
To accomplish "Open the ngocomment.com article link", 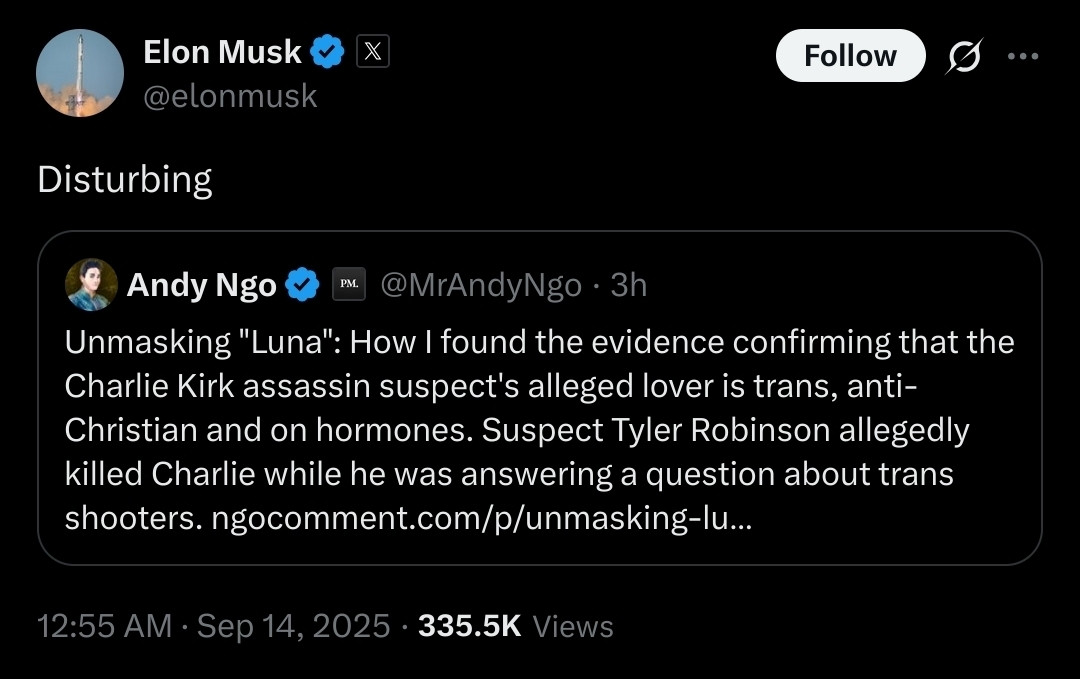I will click(x=478, y=518).
